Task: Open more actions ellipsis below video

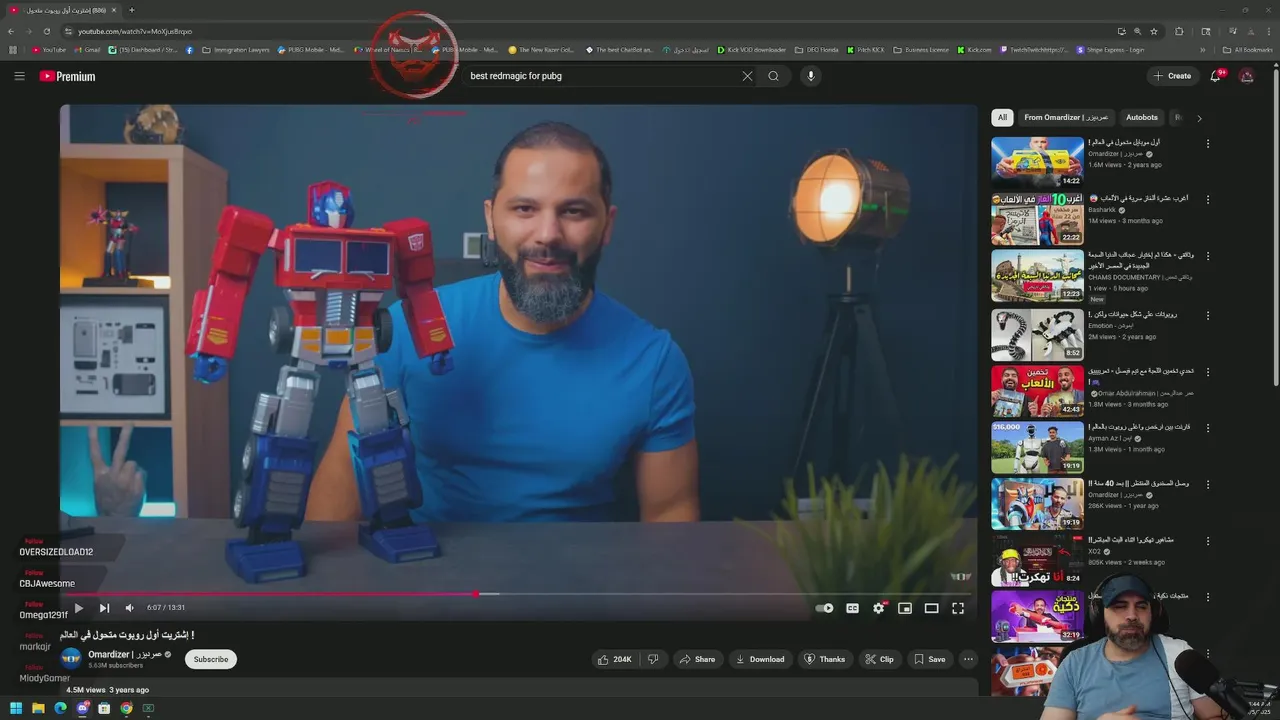Action: point(968,659)
